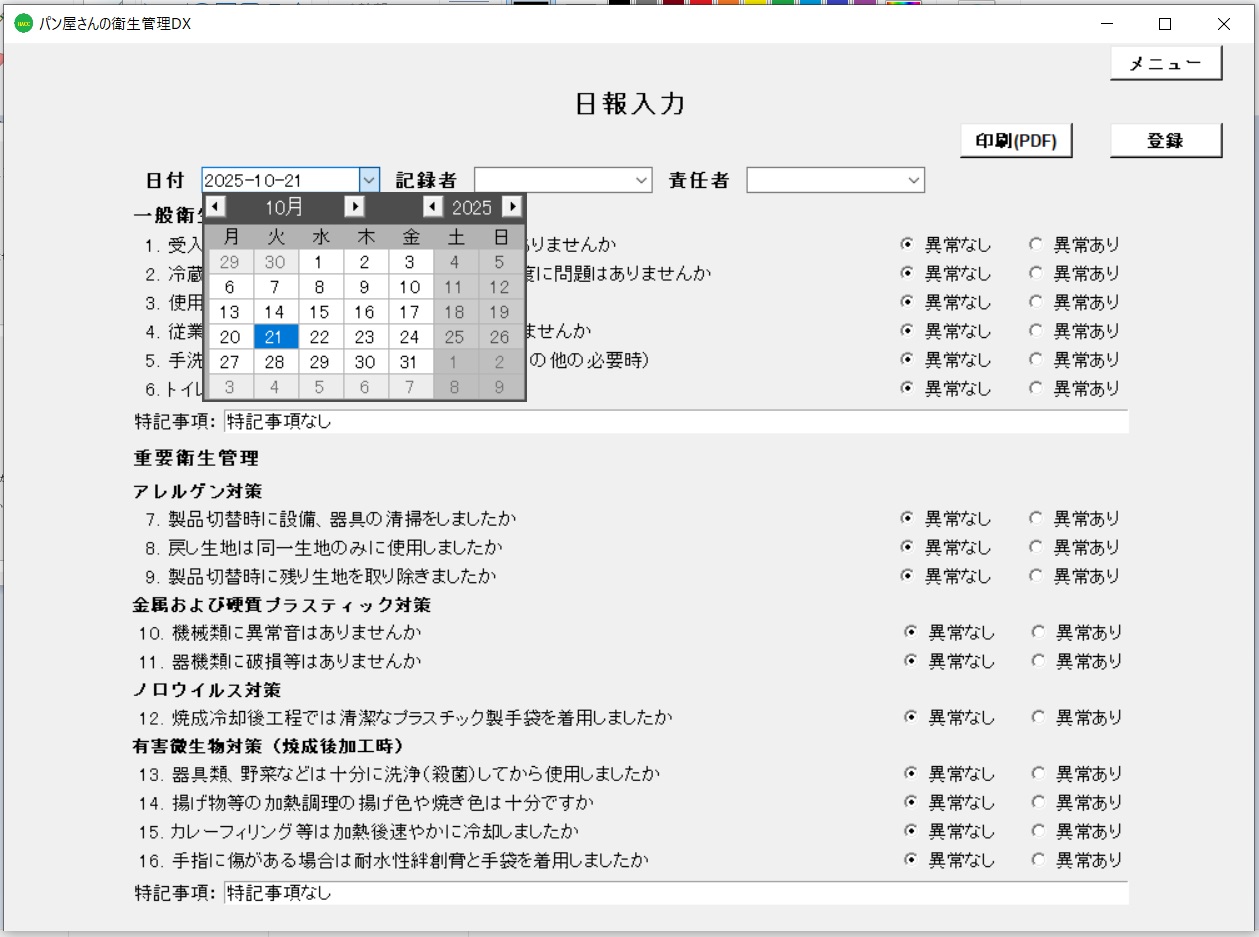This screenshot has height=937, width=1259.
Task: Click previous year arrow in calendar
Action: pyautogui.click(x=432, y=207)
